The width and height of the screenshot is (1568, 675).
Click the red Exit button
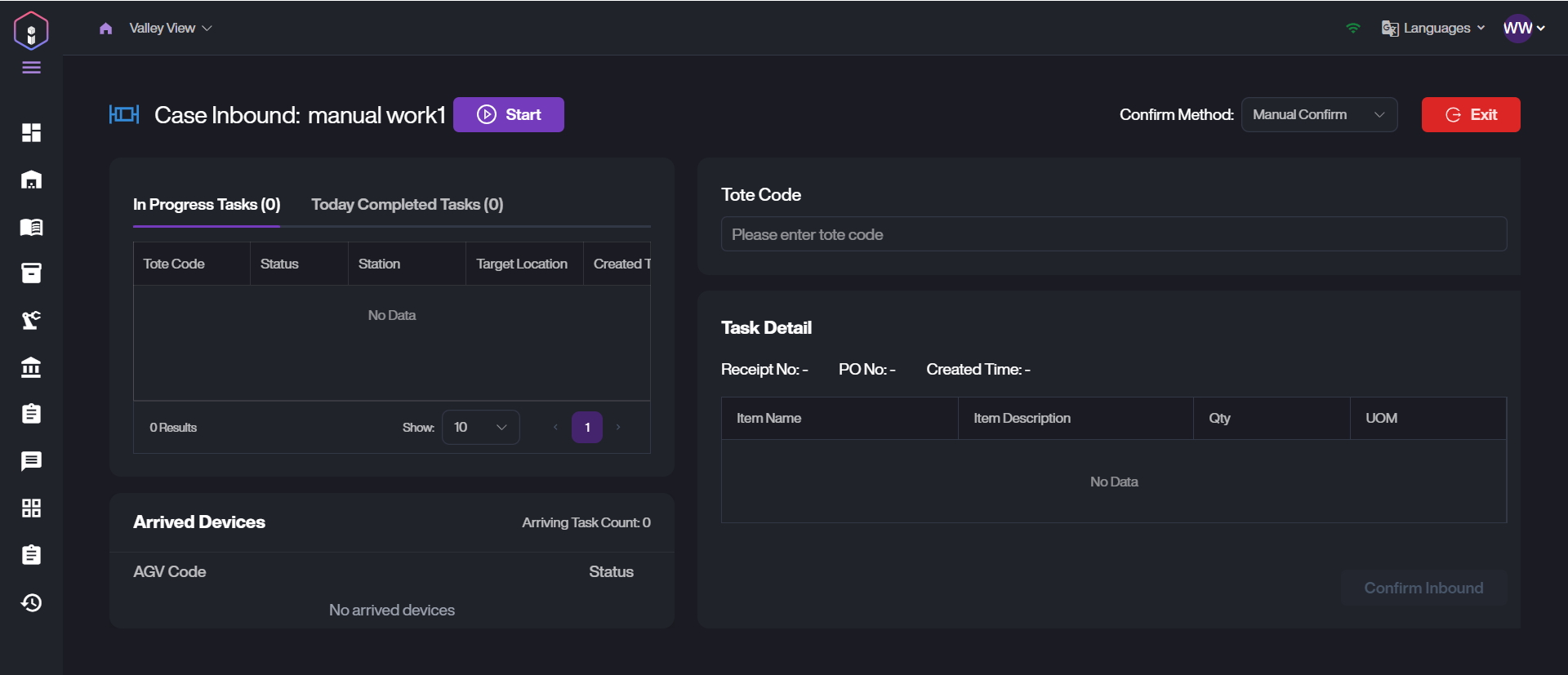1470,115
